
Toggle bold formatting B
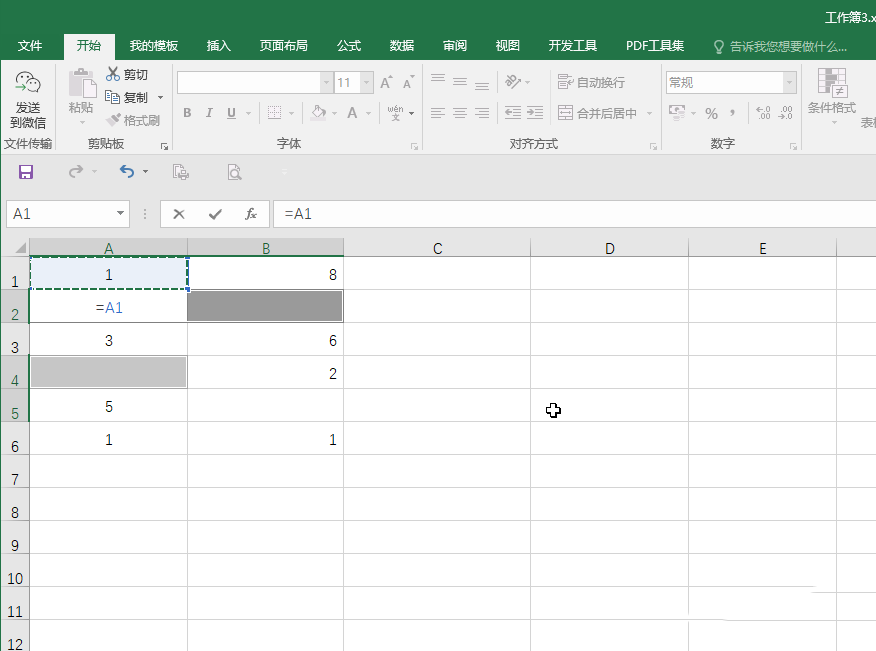point(187,113)
